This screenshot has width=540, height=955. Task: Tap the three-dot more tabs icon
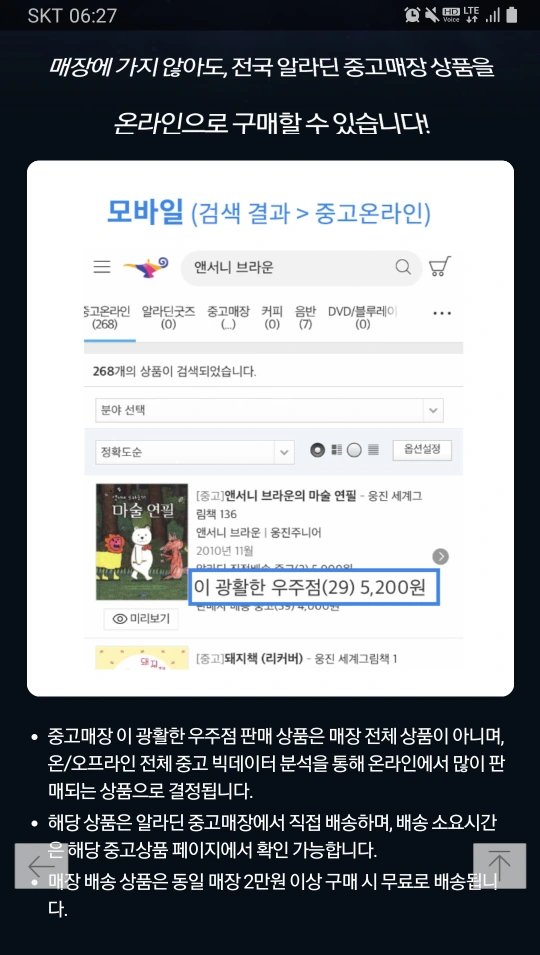pos(441,313)
